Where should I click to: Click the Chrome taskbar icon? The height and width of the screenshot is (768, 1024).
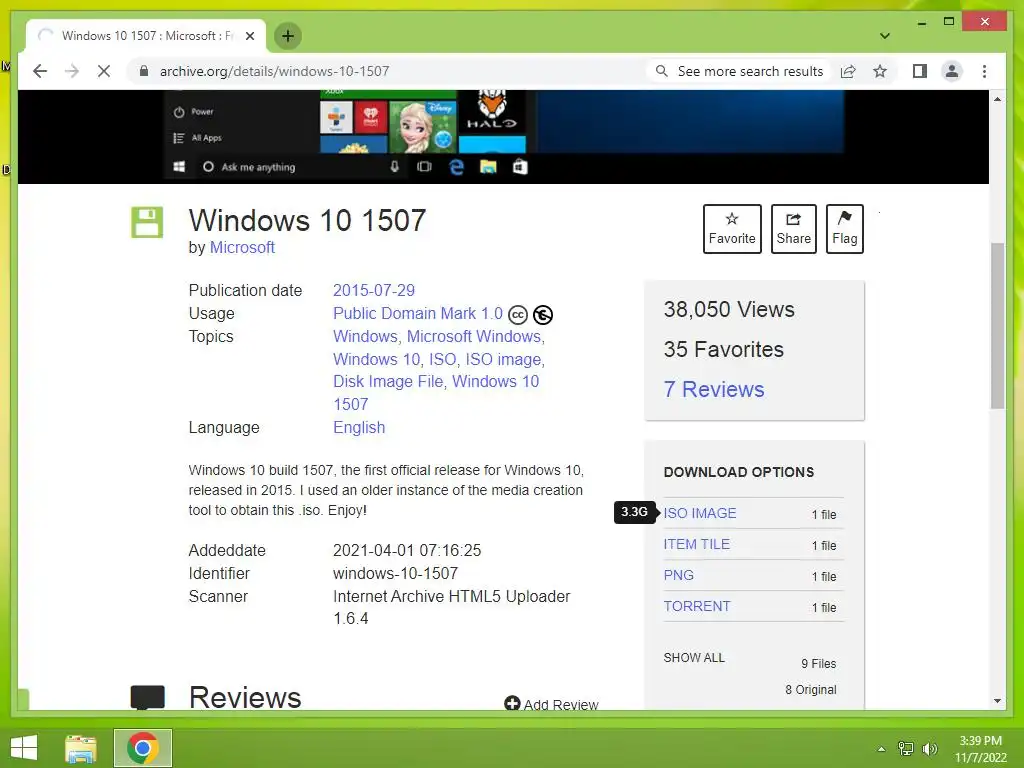143,748
